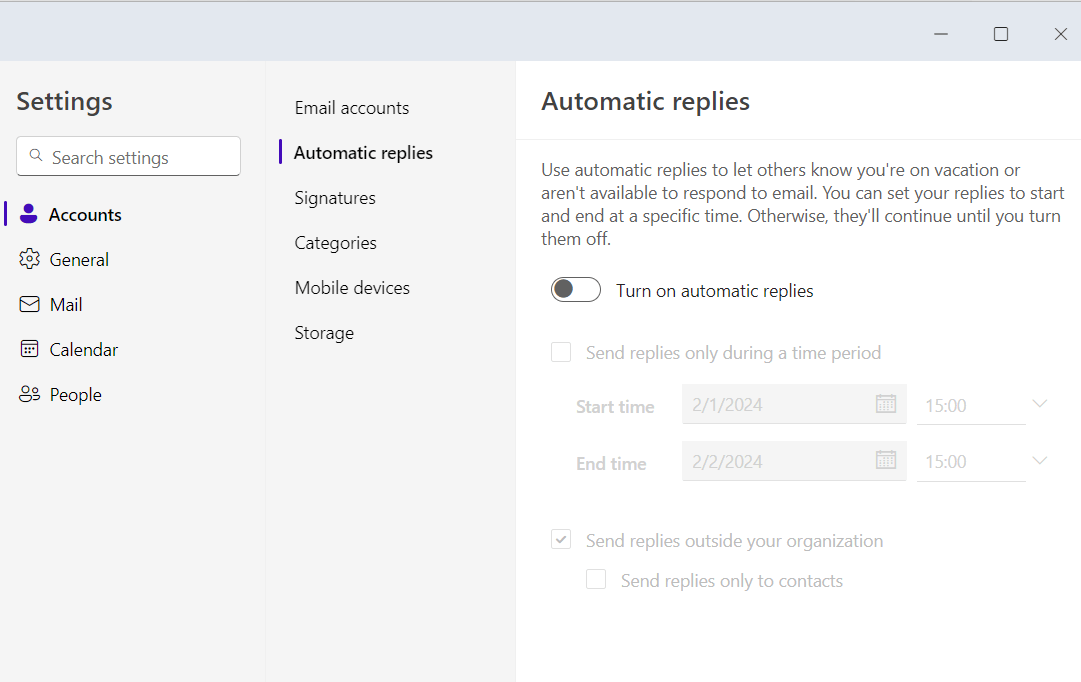Click the search magnifier icon

(x=37, y=156)
